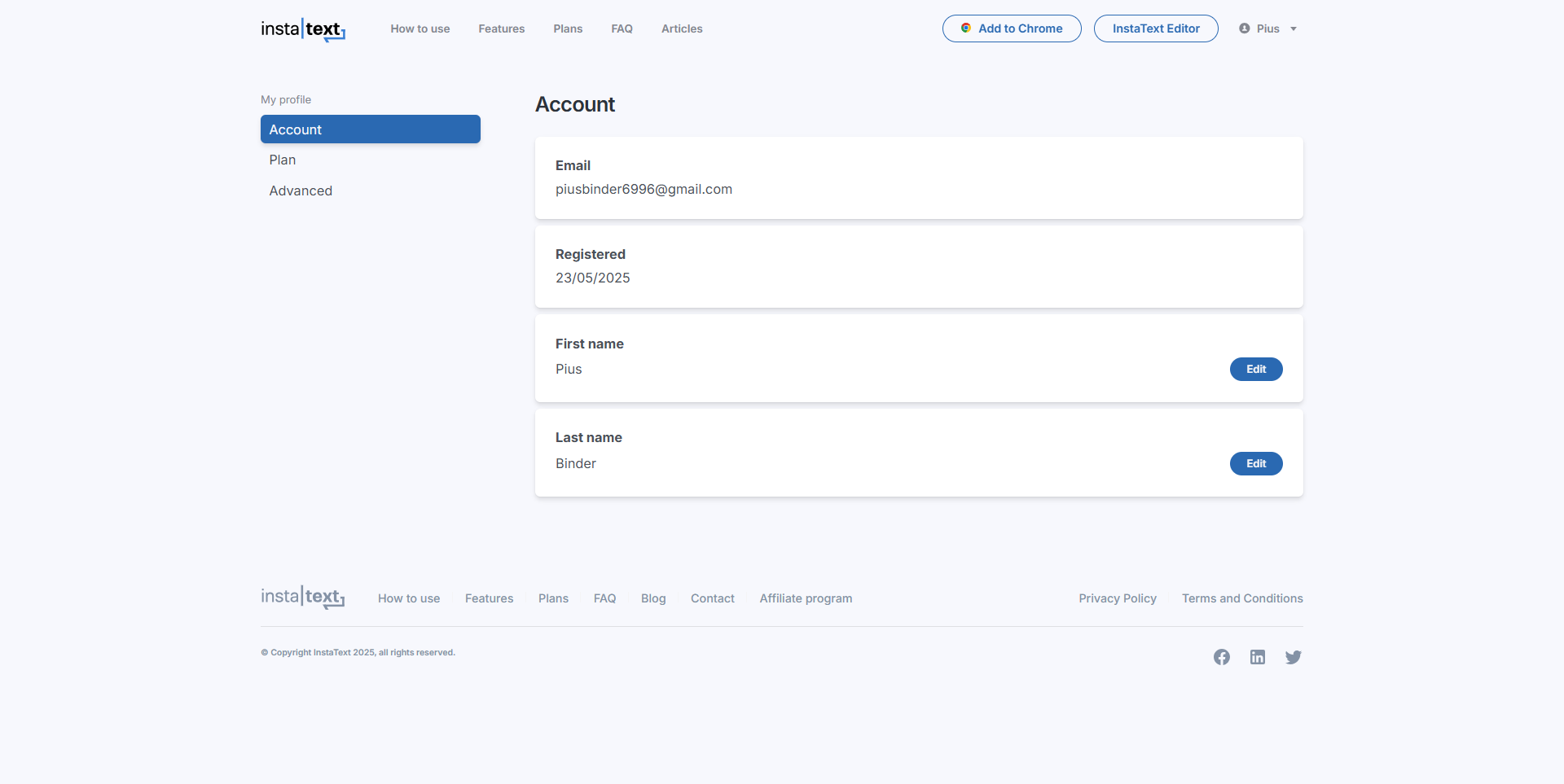Click the InstaText logo in header

point(303,29)
